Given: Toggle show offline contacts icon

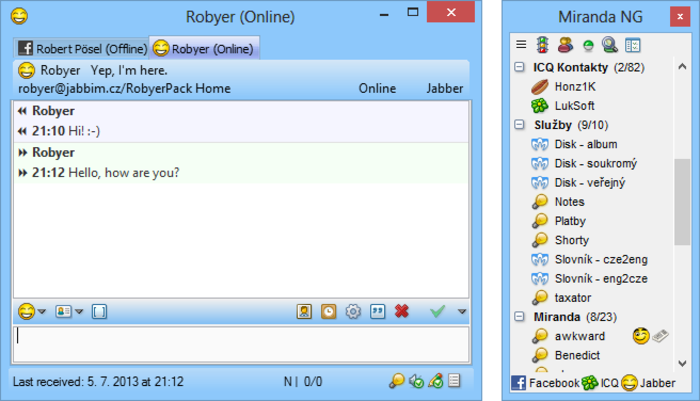Looking at the screenshot, I should [565, 45].
